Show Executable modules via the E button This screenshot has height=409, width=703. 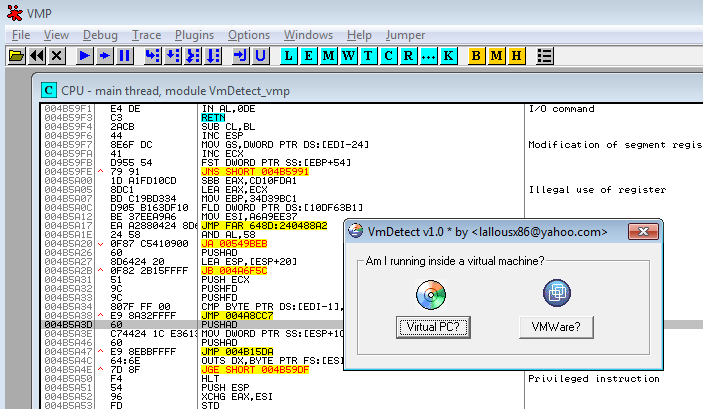coord(310,55)
